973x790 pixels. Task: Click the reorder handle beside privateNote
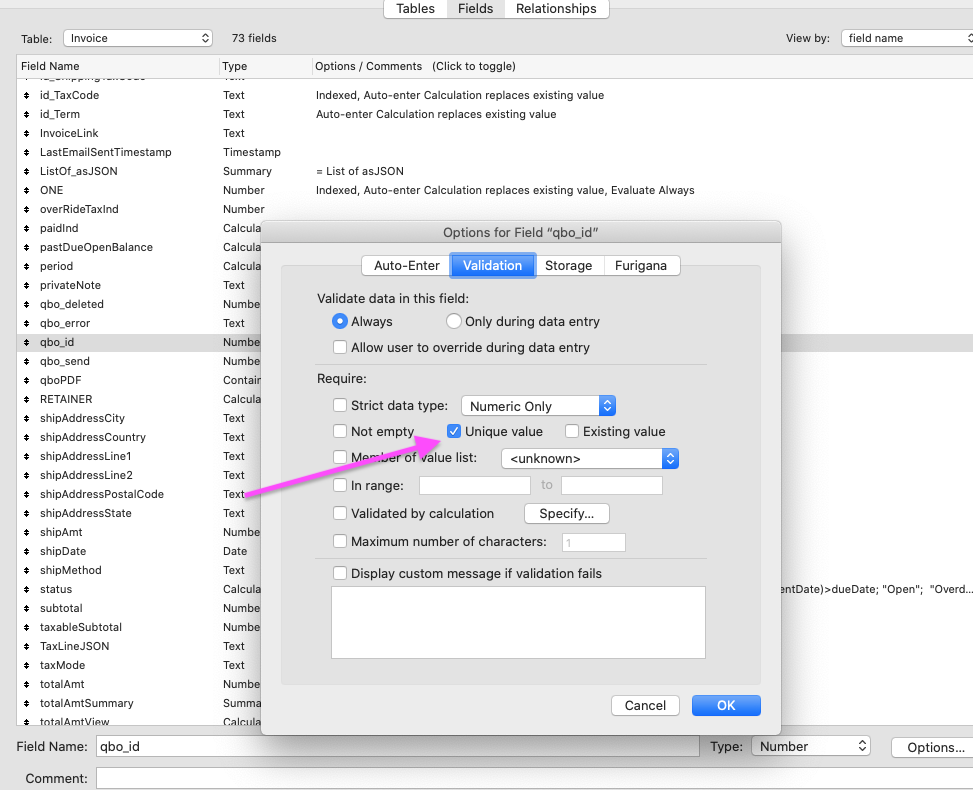point(27,285)
